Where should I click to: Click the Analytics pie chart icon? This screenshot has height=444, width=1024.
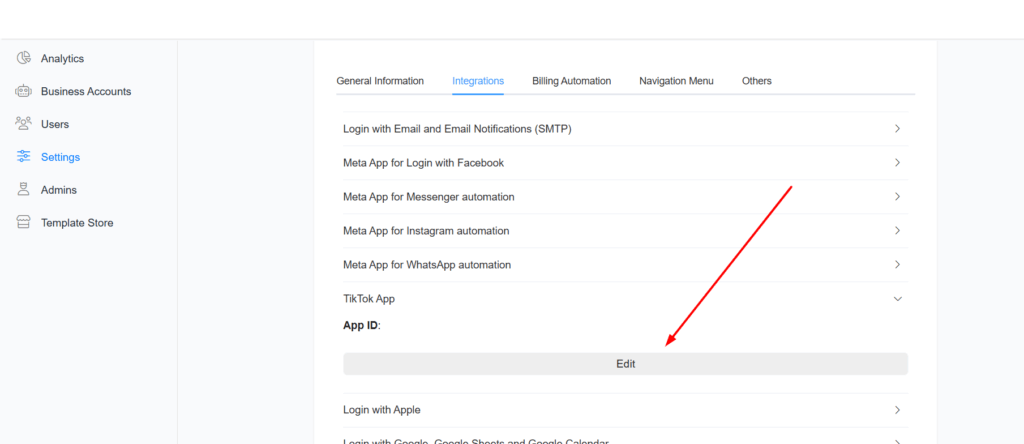pos(24,58)
